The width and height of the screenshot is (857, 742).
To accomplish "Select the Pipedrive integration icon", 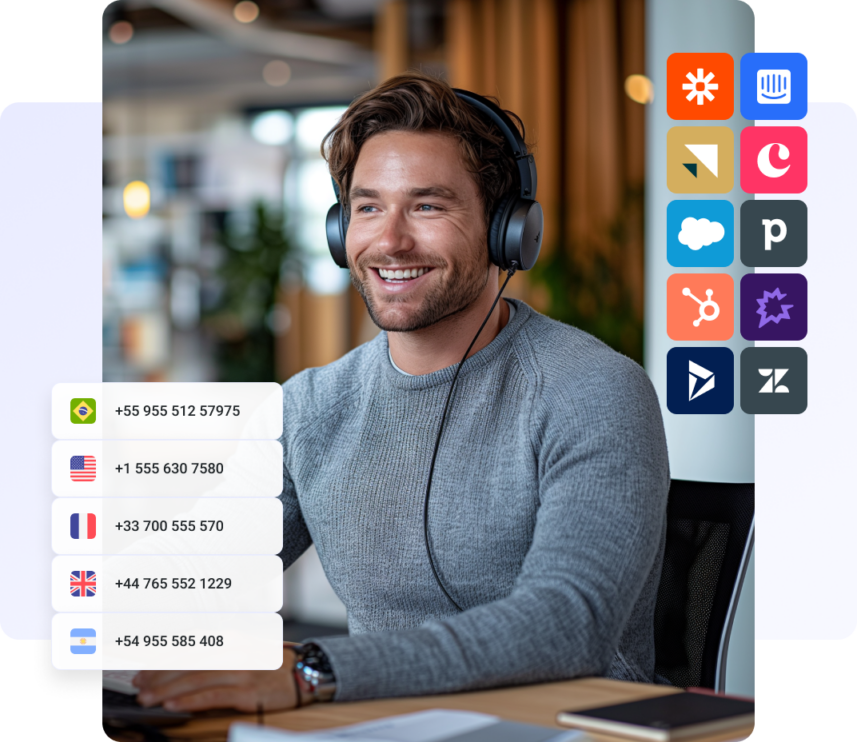I will (x=773, y=234).
